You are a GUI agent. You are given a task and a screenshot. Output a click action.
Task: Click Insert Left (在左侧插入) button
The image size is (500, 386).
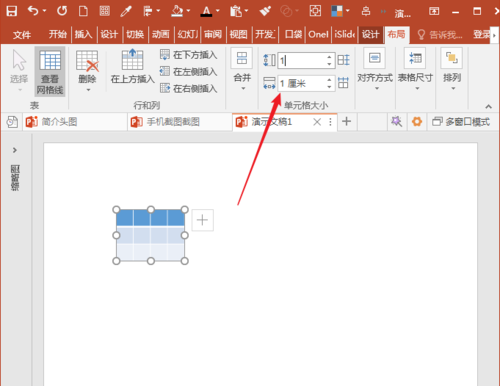(x=189, y=71)
